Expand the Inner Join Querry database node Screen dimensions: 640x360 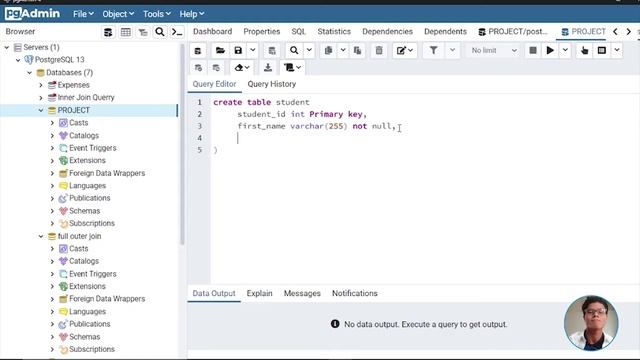(41, 98)
